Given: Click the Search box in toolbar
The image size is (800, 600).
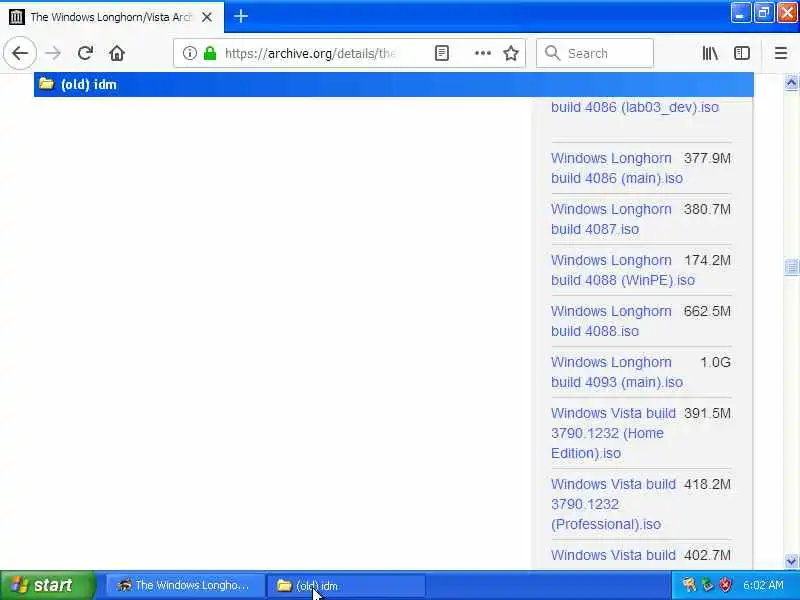Looking at the screenshot, I should tap(595, 53).
